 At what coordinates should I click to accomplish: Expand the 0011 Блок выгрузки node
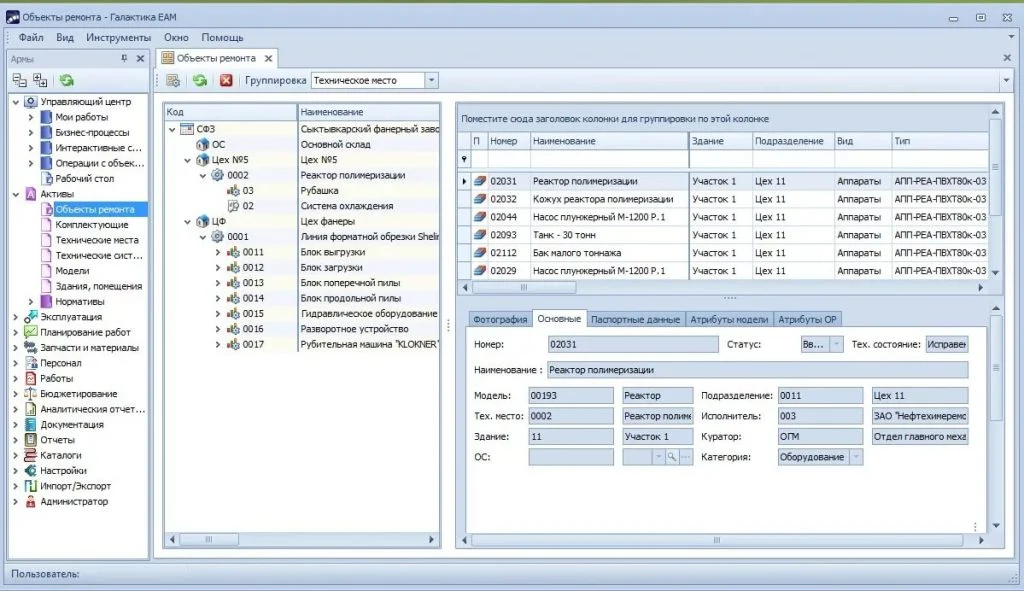218,252
